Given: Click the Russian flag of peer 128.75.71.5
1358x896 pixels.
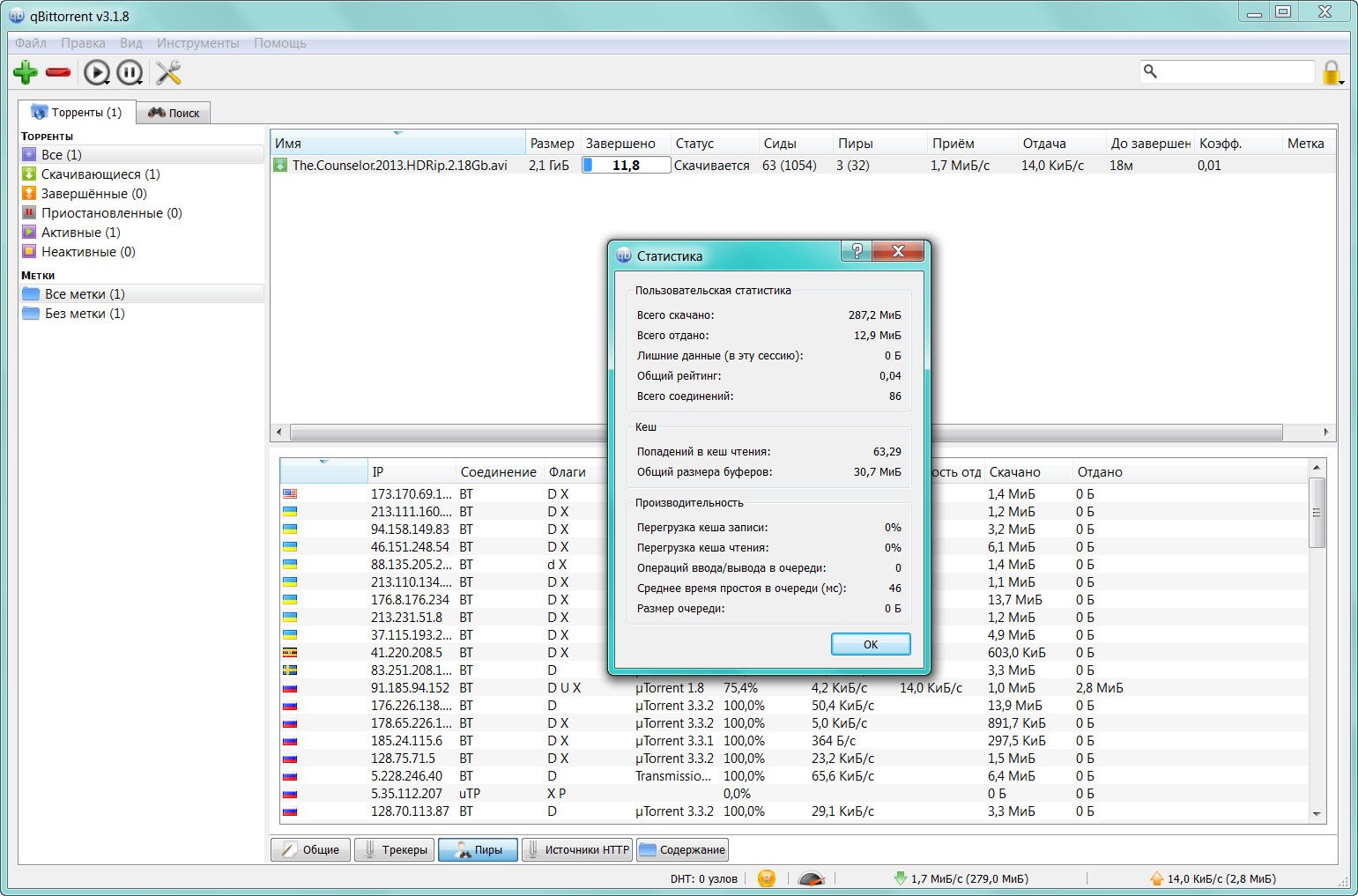Looking at the screenshot, I should [290, 759].
